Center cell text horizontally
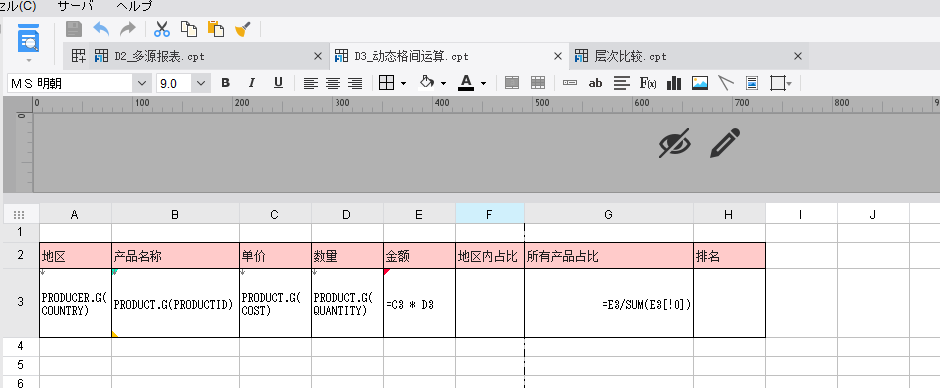Screen dimensions: 940x388 333,83
